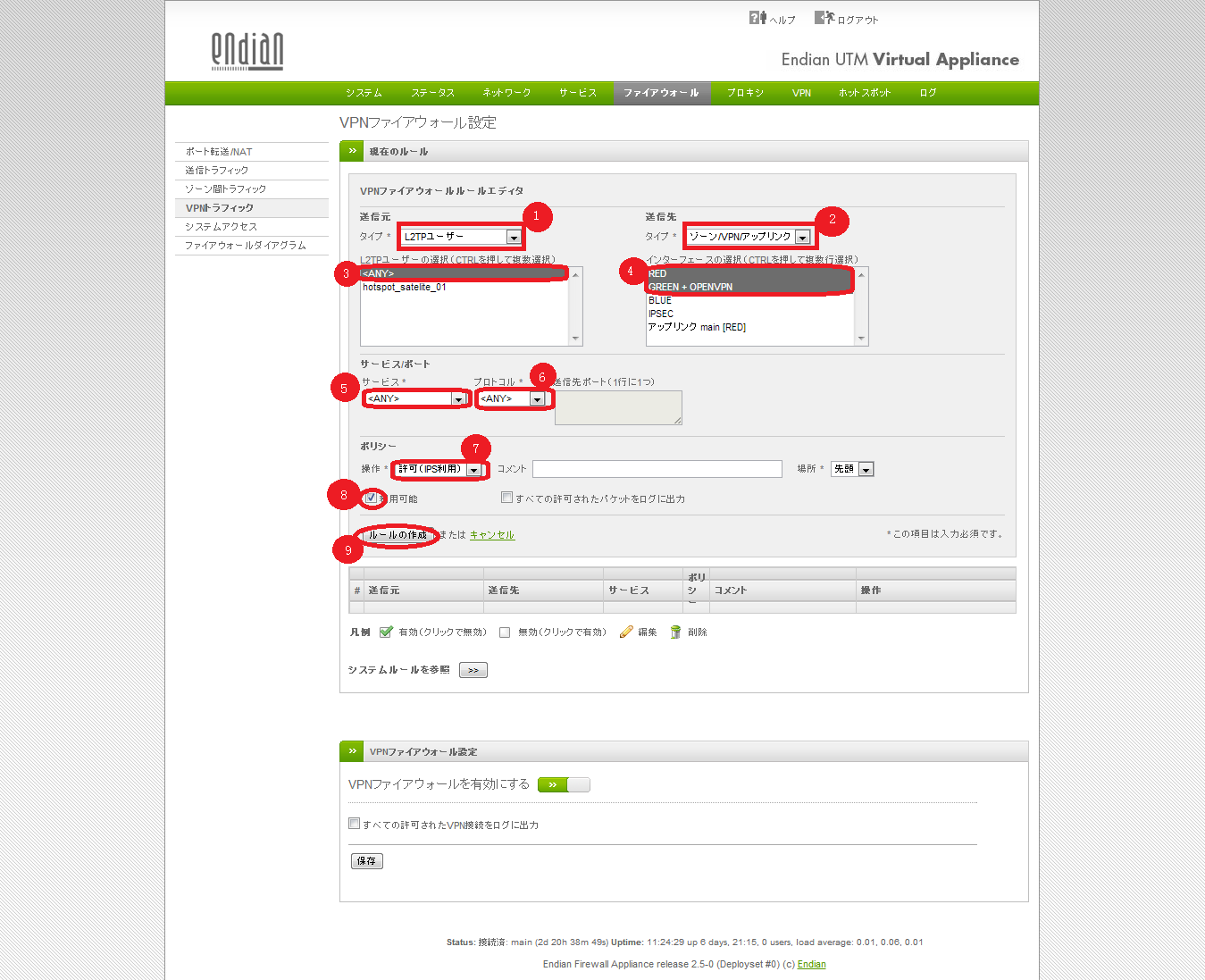Open the ヘルプ help icon
The height and width of the screenshot is (980, 1205).
click(x=757, y=18)
